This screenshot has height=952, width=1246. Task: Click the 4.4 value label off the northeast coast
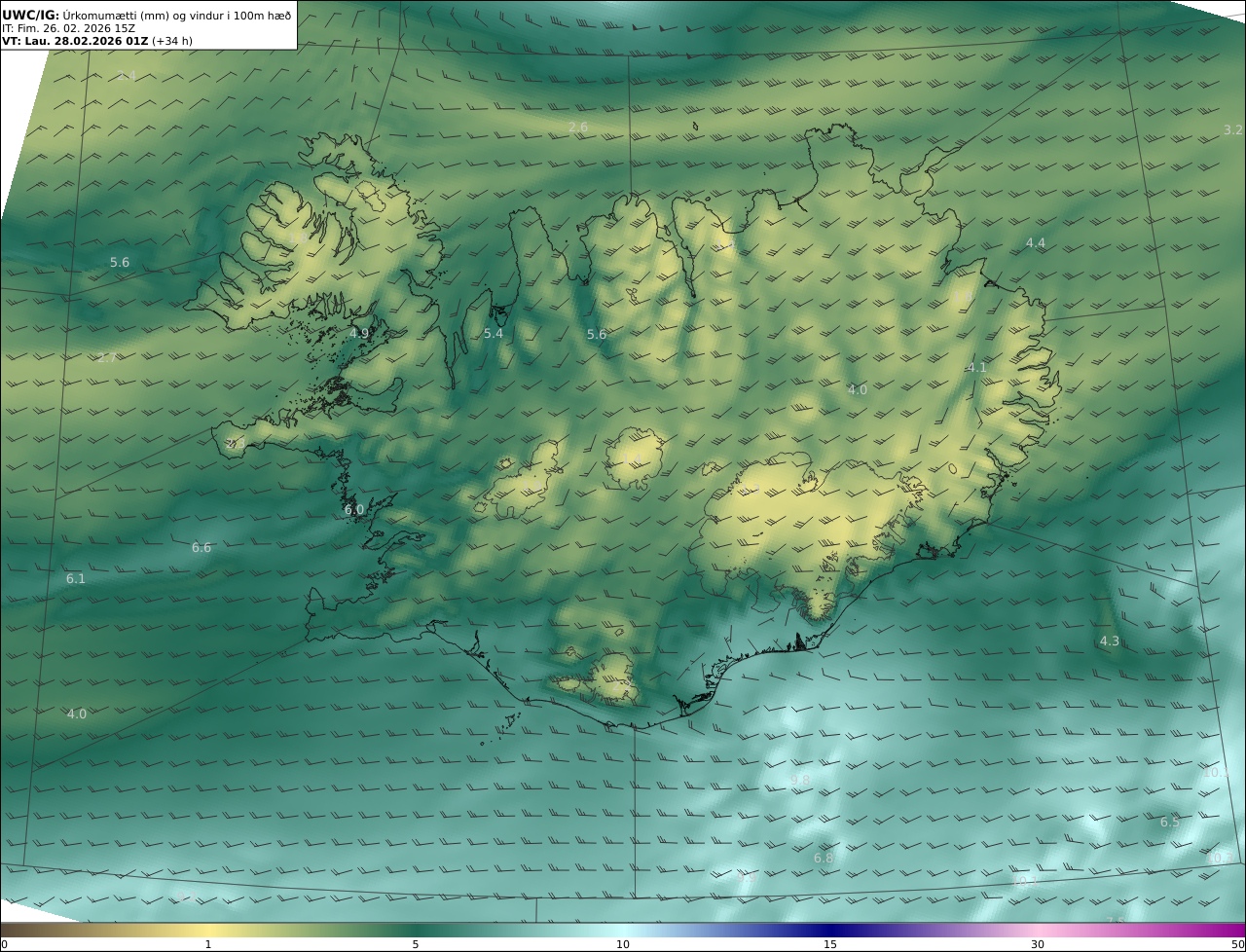[1036, 243]
